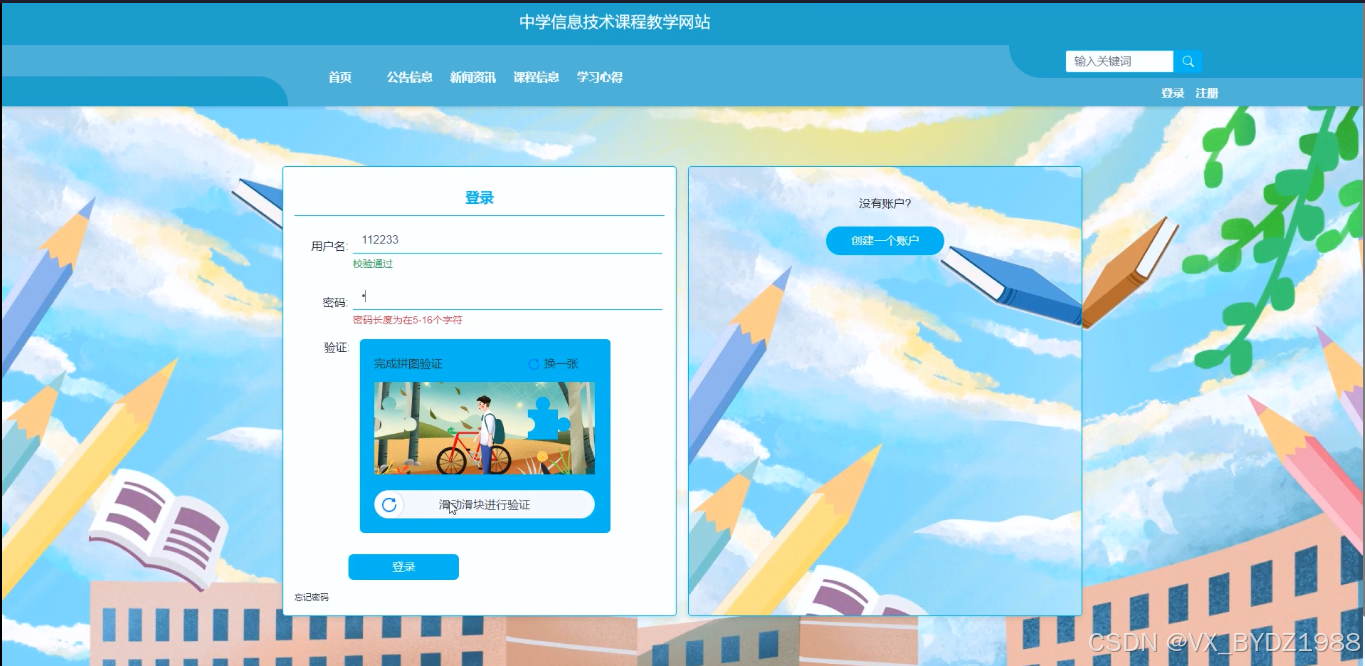Click the 创建一个账户 button
Screen dimensions: 1365x666
click(x=884, y=240)
